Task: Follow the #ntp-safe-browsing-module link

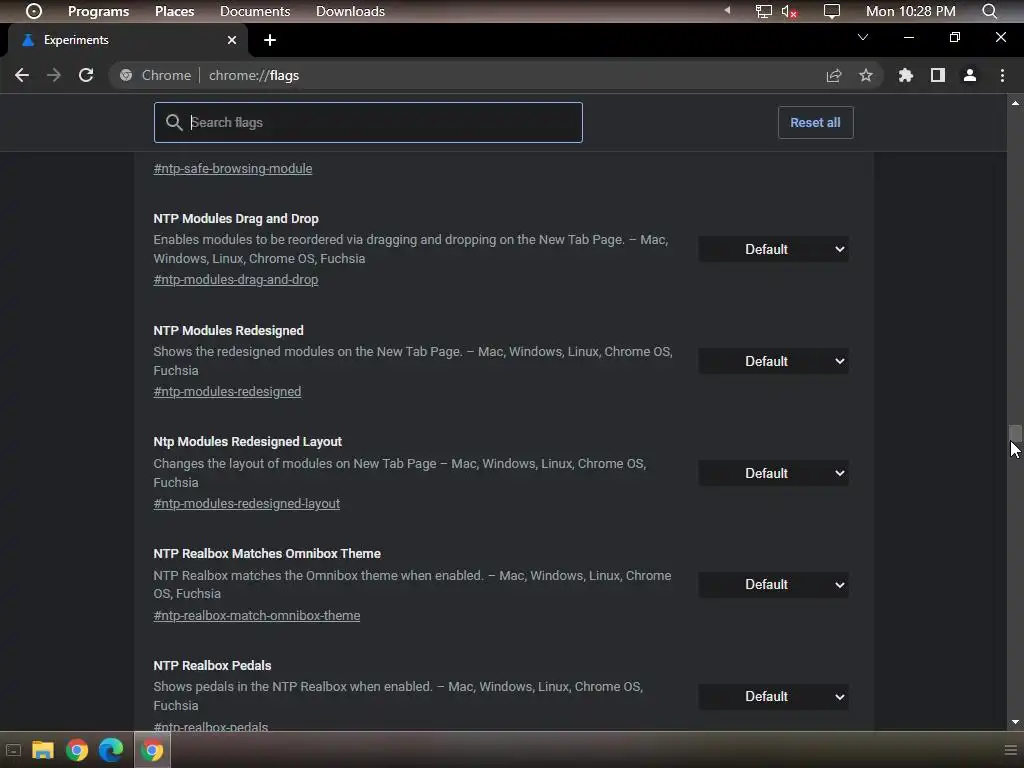Action: point(232,168)
